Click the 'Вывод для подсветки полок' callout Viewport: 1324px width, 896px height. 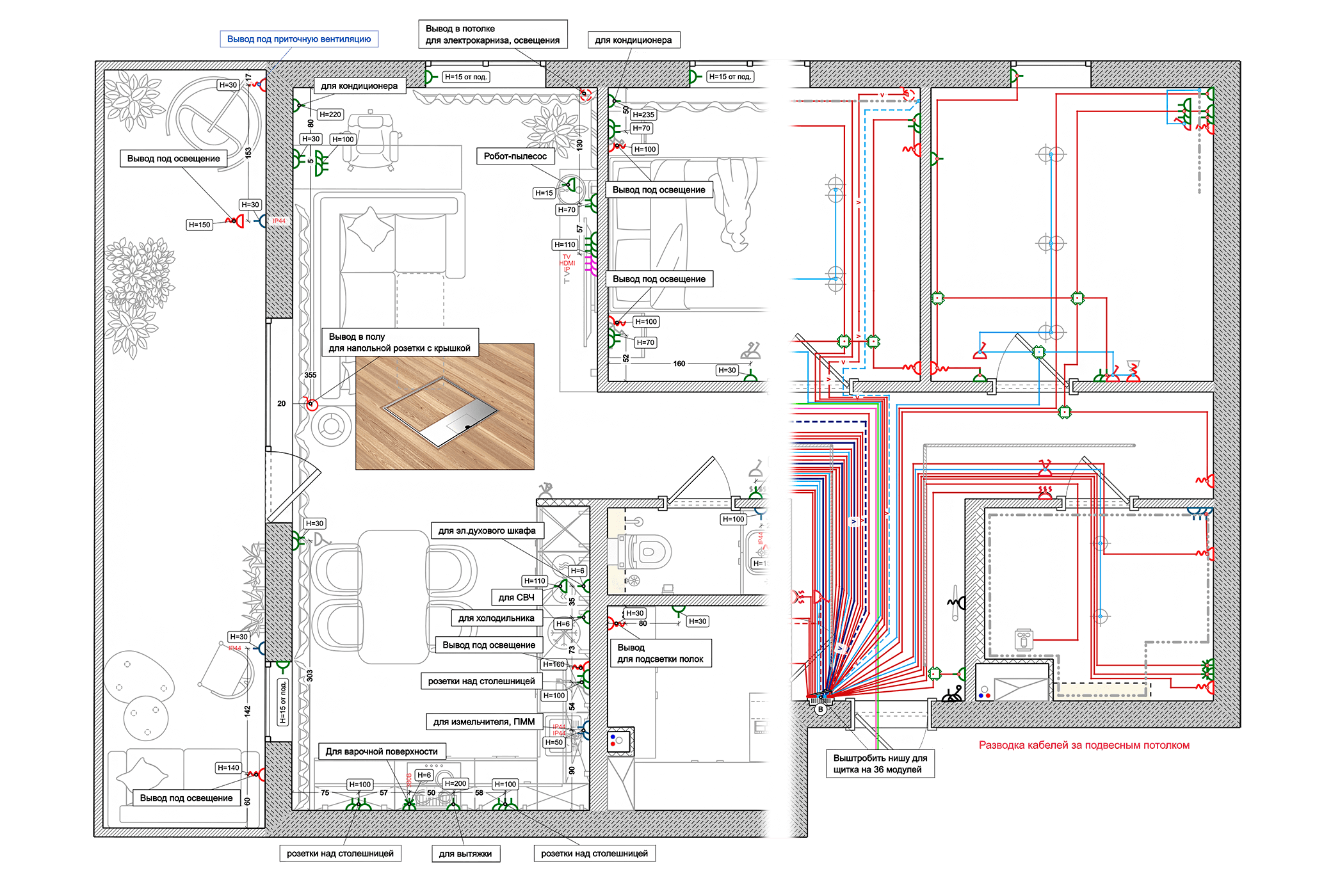[660, 653]
